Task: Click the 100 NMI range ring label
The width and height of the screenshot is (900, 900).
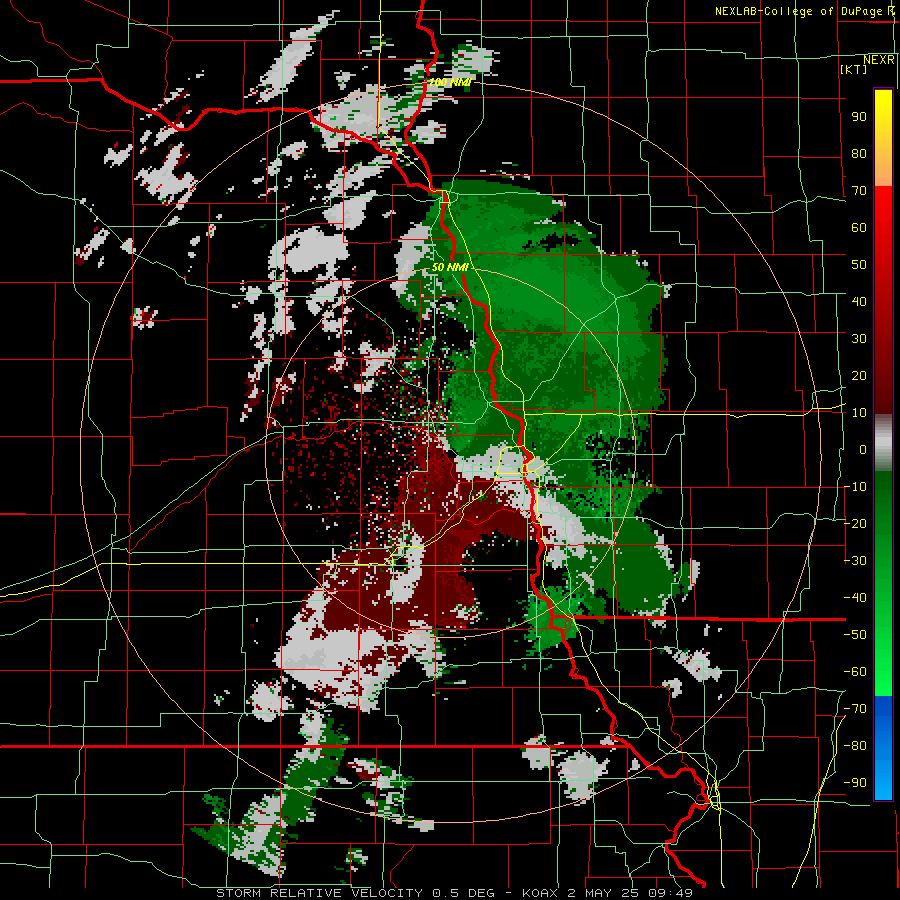Action: [450, 82]
